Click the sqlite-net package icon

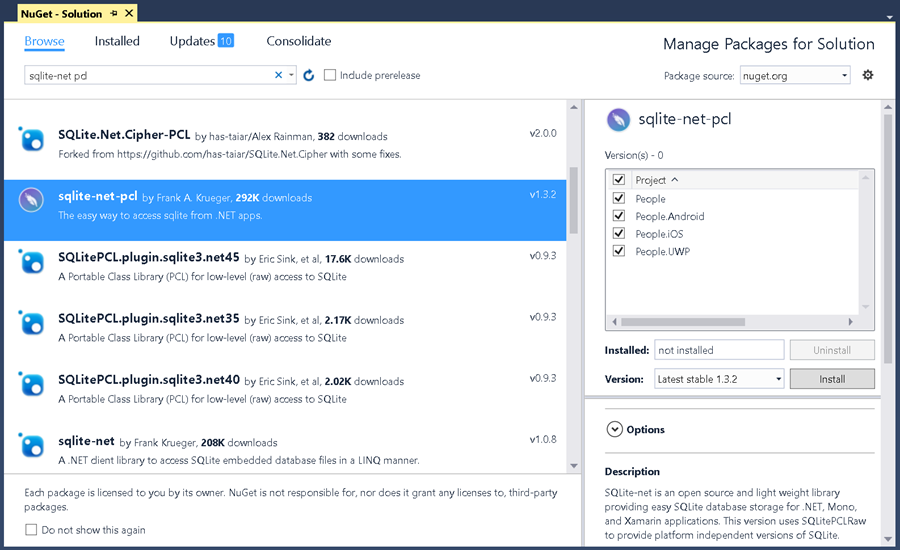click(31, 445)
